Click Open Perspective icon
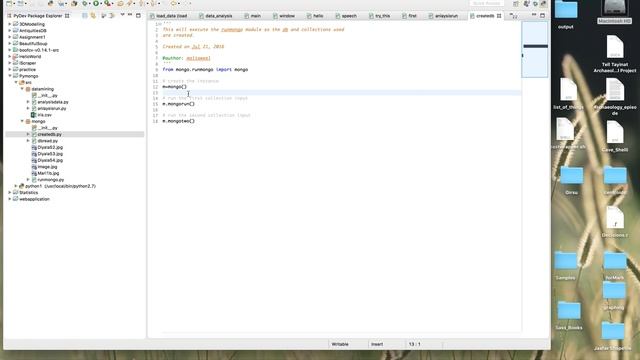The image size is (640, 360). point(516,4)
